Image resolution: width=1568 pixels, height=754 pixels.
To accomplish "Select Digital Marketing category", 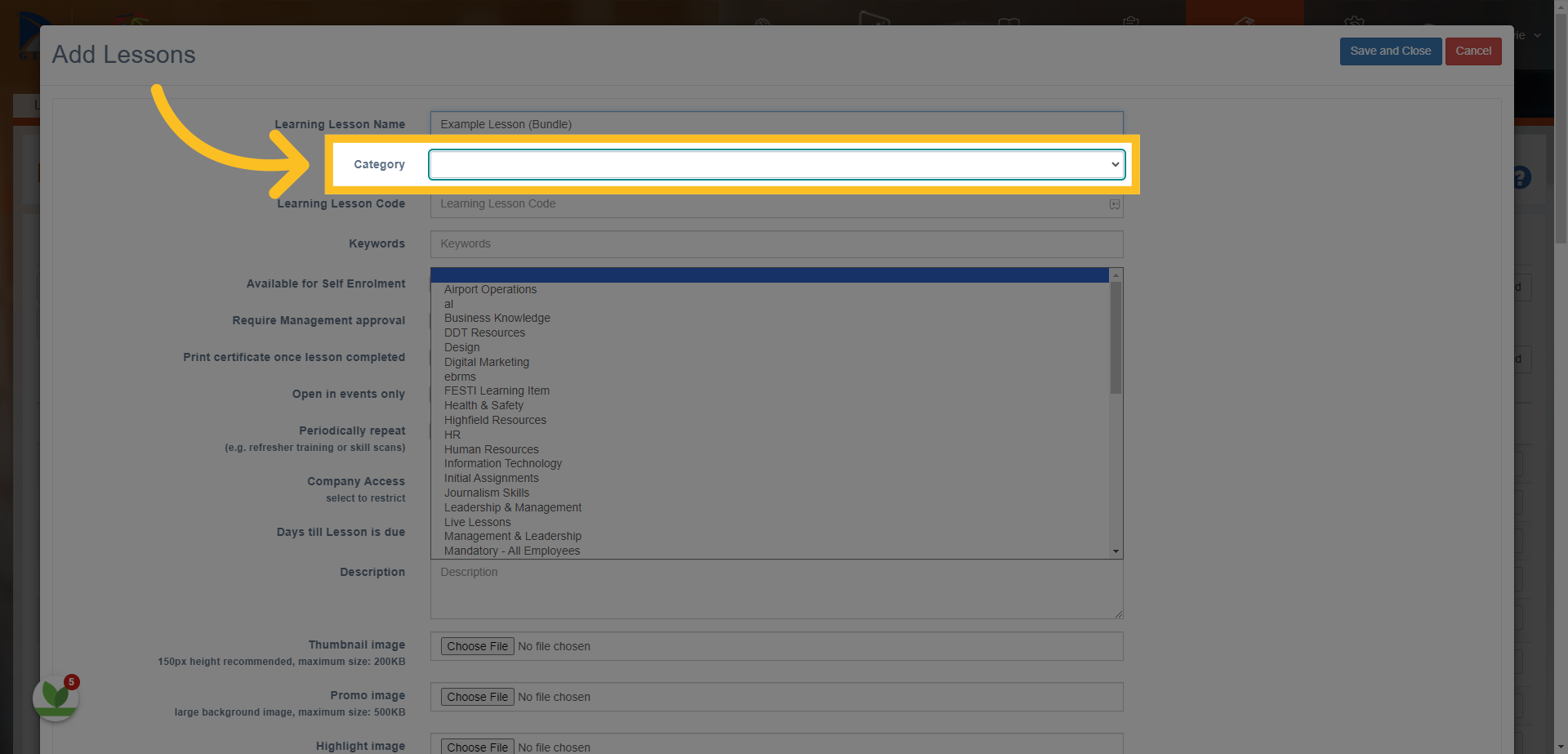I will [x=770, y=362].
